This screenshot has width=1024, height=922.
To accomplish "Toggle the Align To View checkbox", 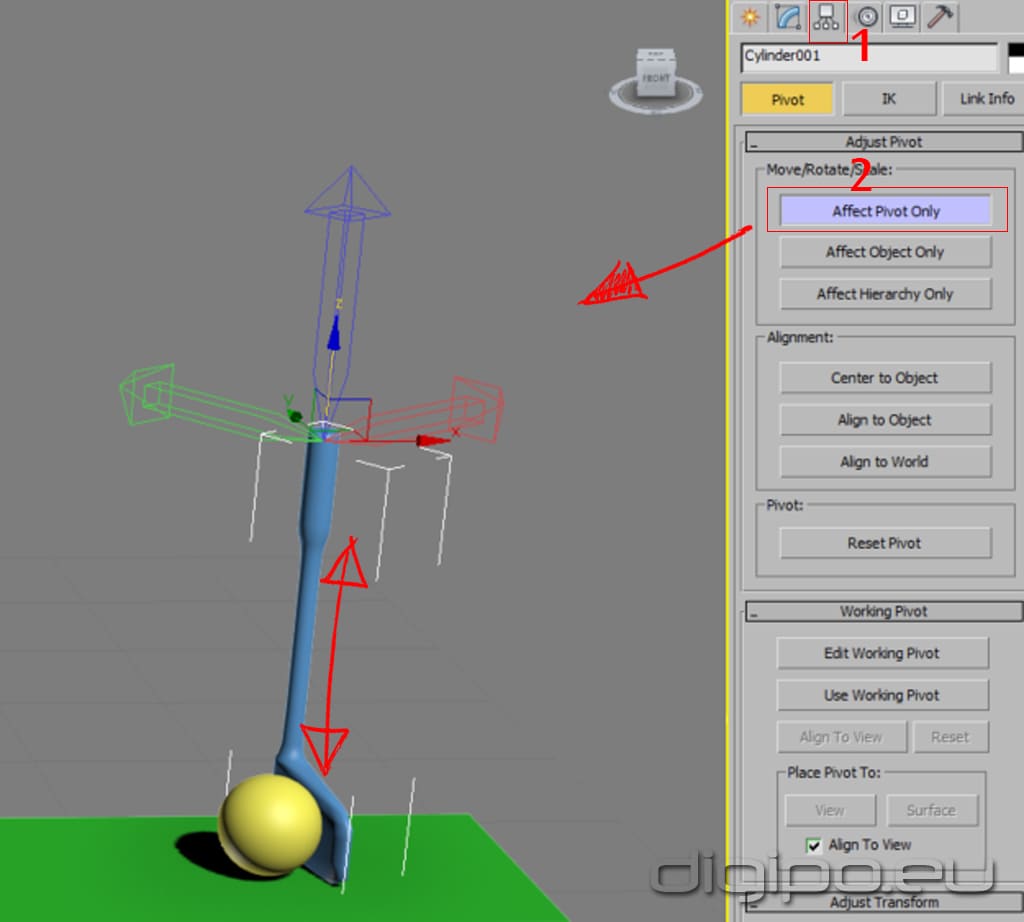I will [x=814, y=845].
